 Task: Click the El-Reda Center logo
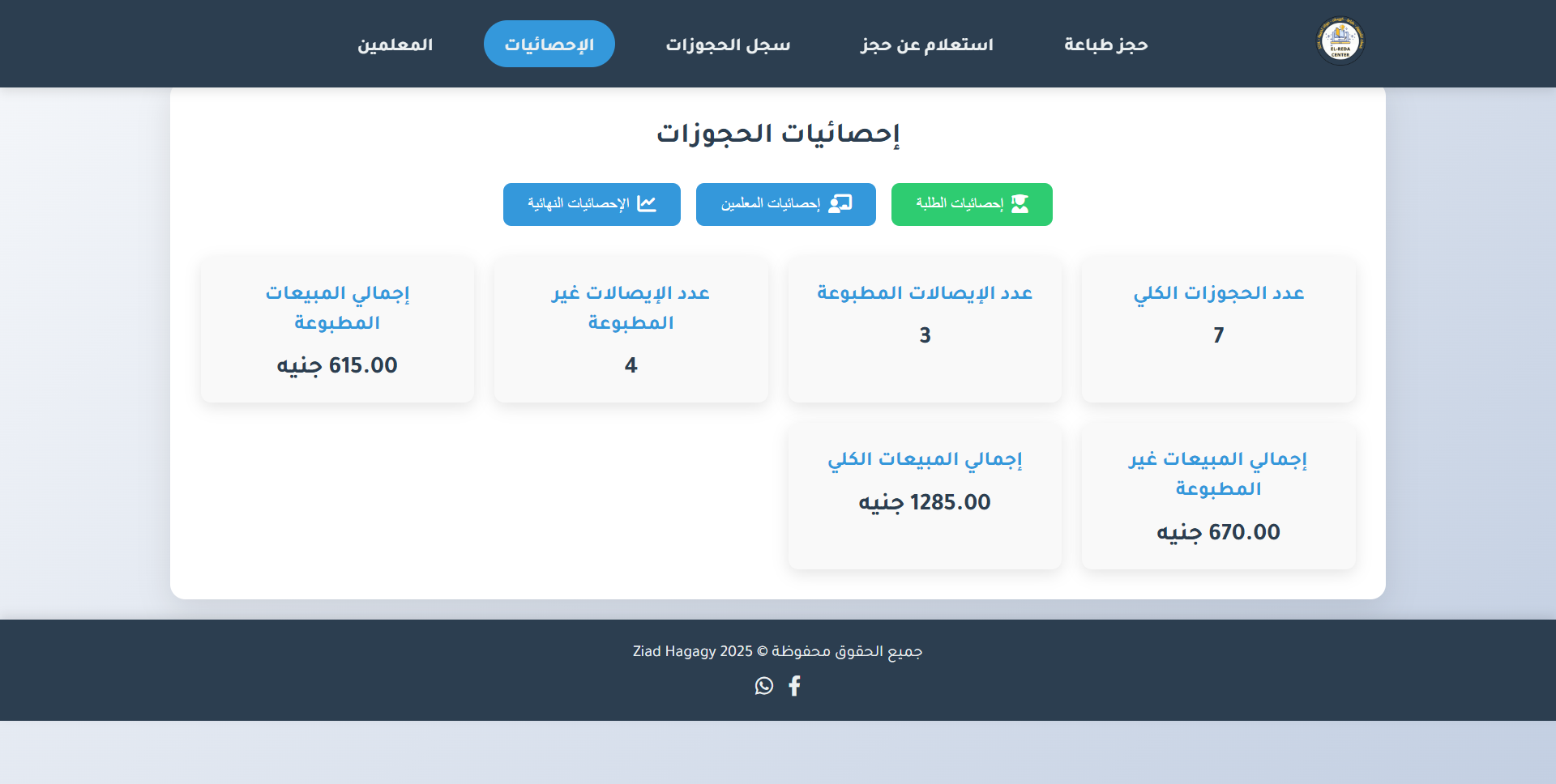pos(1340,40)
